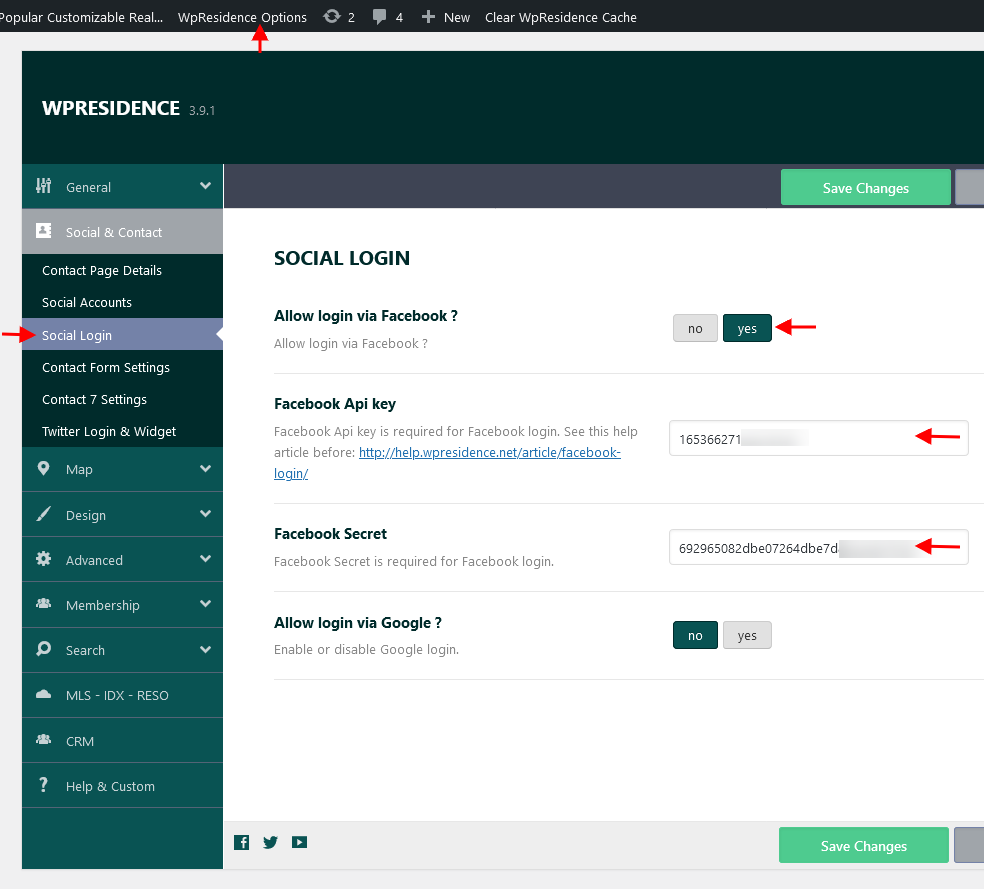
Task: Open WpResidence Options in admin bar
Action: coord(242,17)
